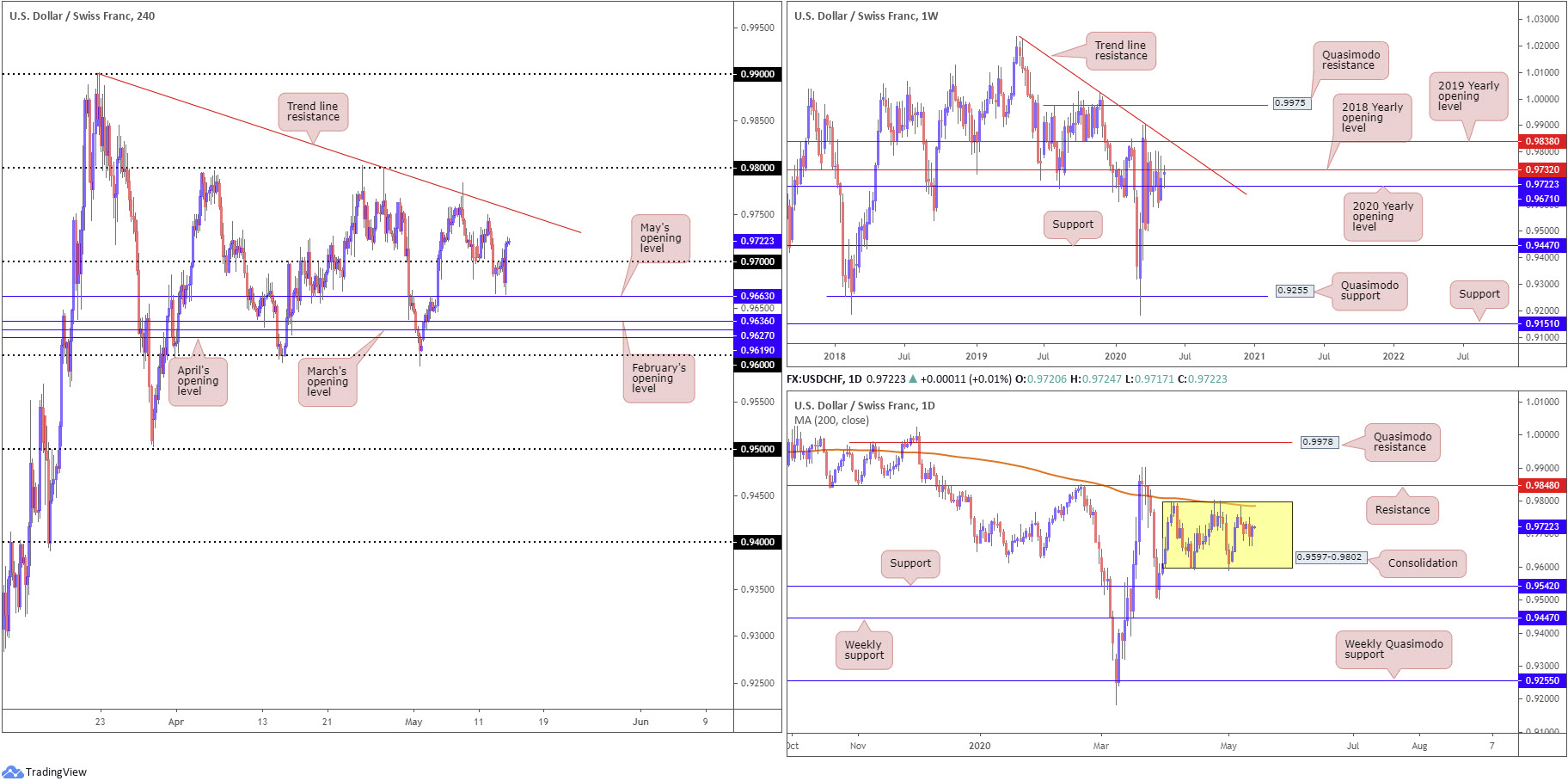1568x781 pixels.
Task: Click the Apr date label on 240 chart axis
Action: click(176, 722)
